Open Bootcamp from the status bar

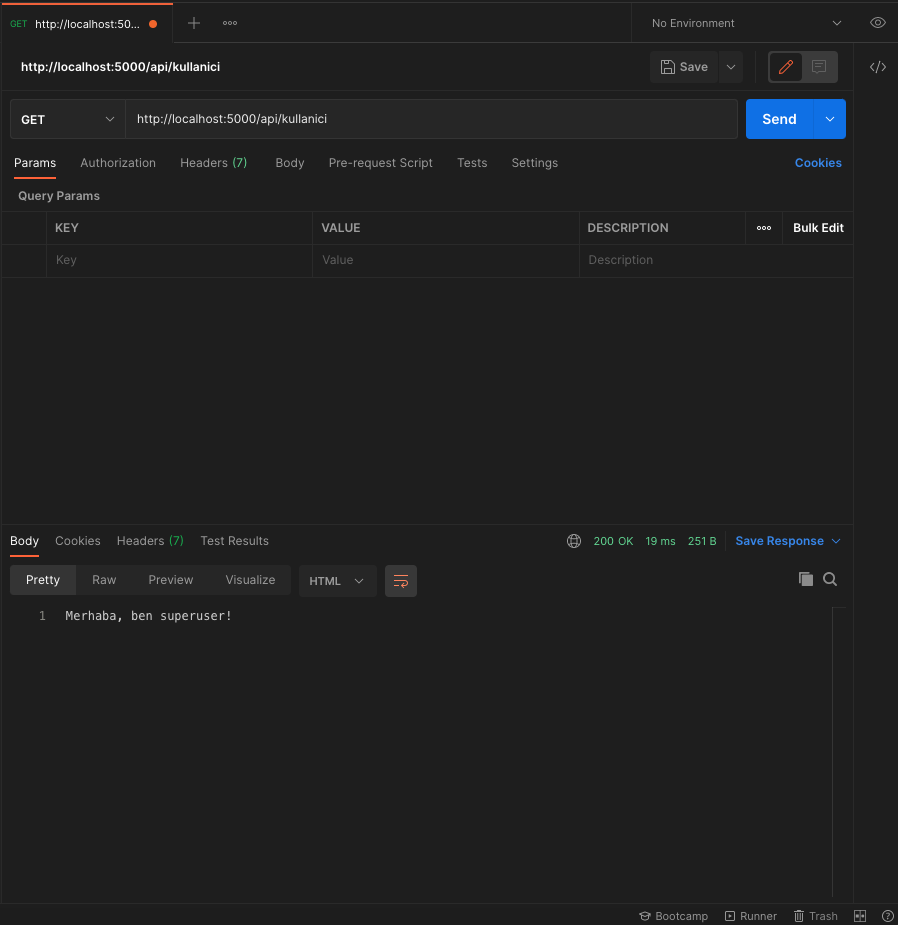[x=673, y=916]
